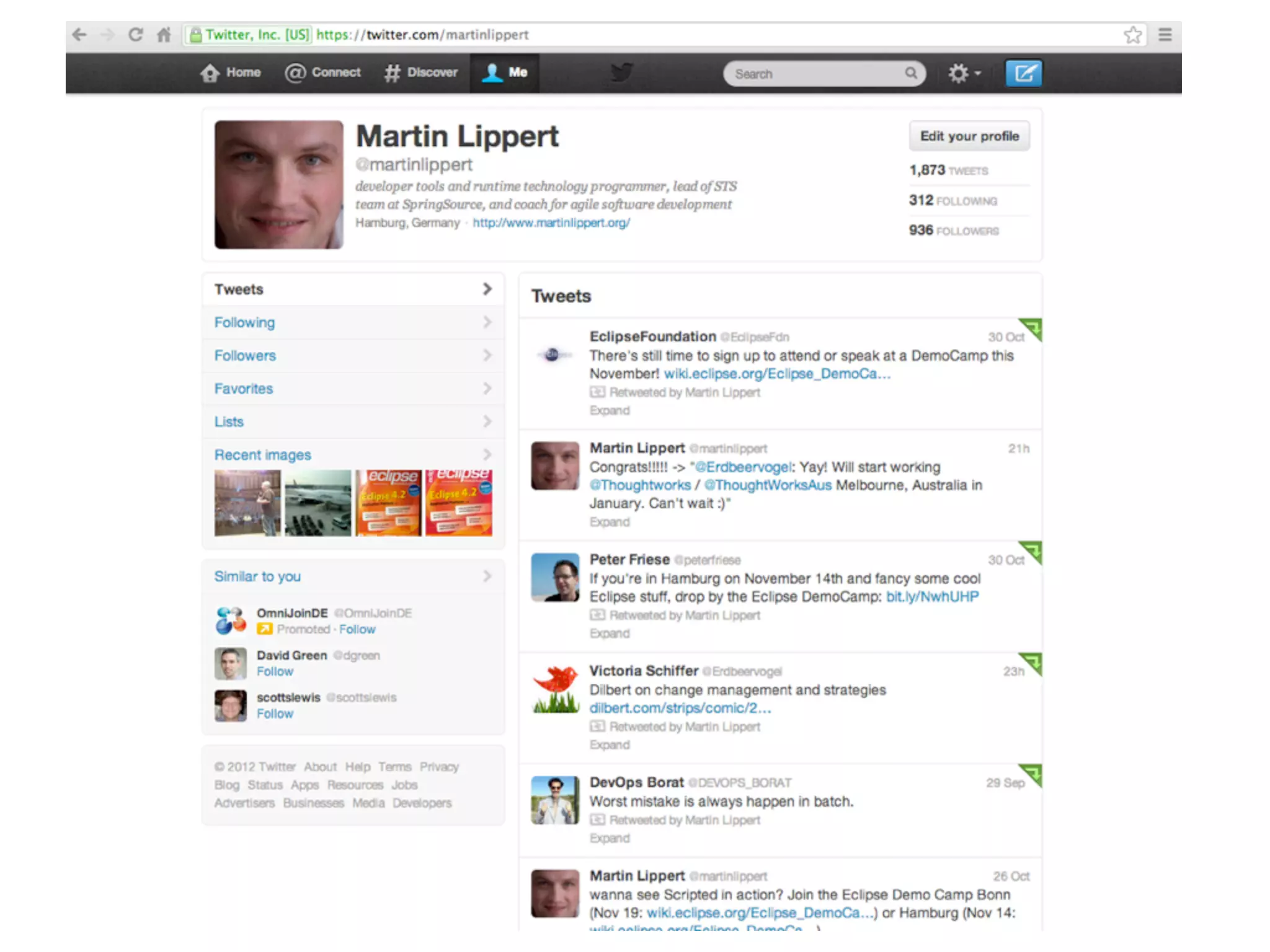1270x952 pixels.
Task: Follow David Green
Action: 275,672
